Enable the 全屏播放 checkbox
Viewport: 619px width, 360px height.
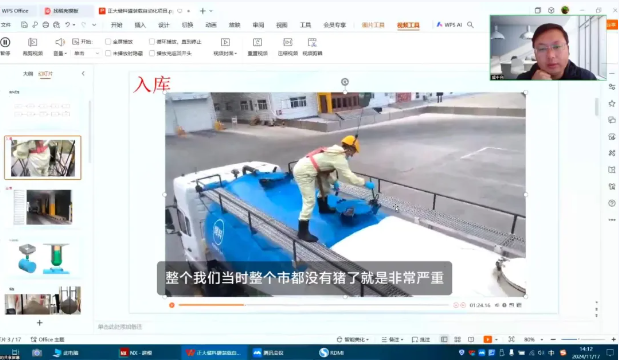(x=108, y=41)
